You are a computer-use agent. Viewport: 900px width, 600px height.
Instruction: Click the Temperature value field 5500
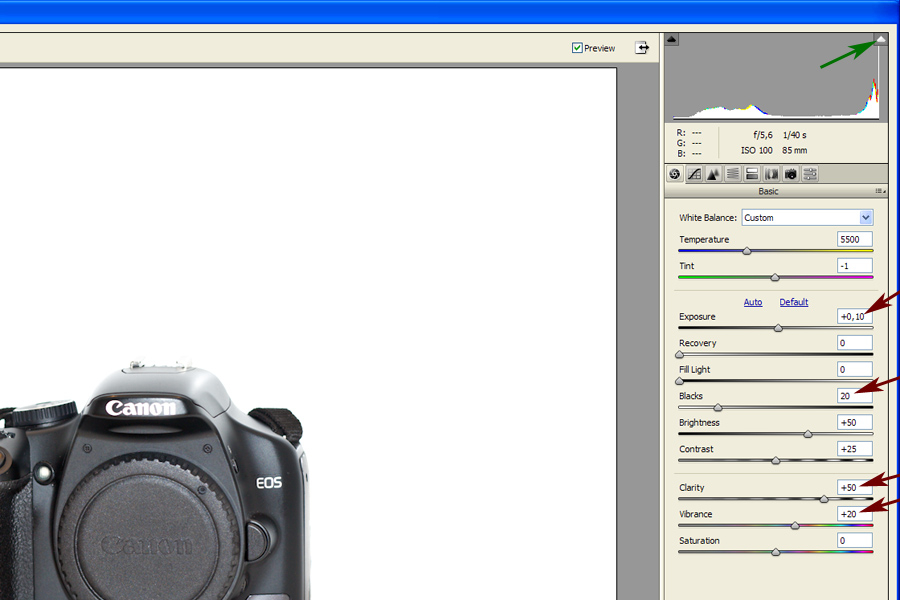click(855, 239)
